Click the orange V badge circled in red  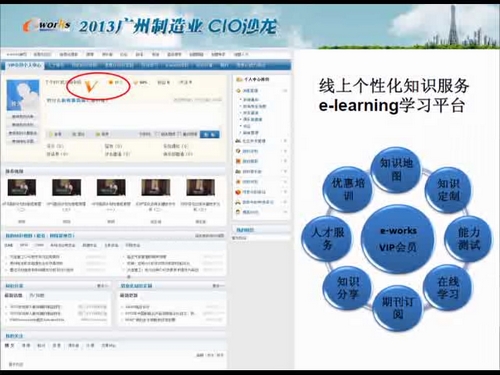pos(91,86)
